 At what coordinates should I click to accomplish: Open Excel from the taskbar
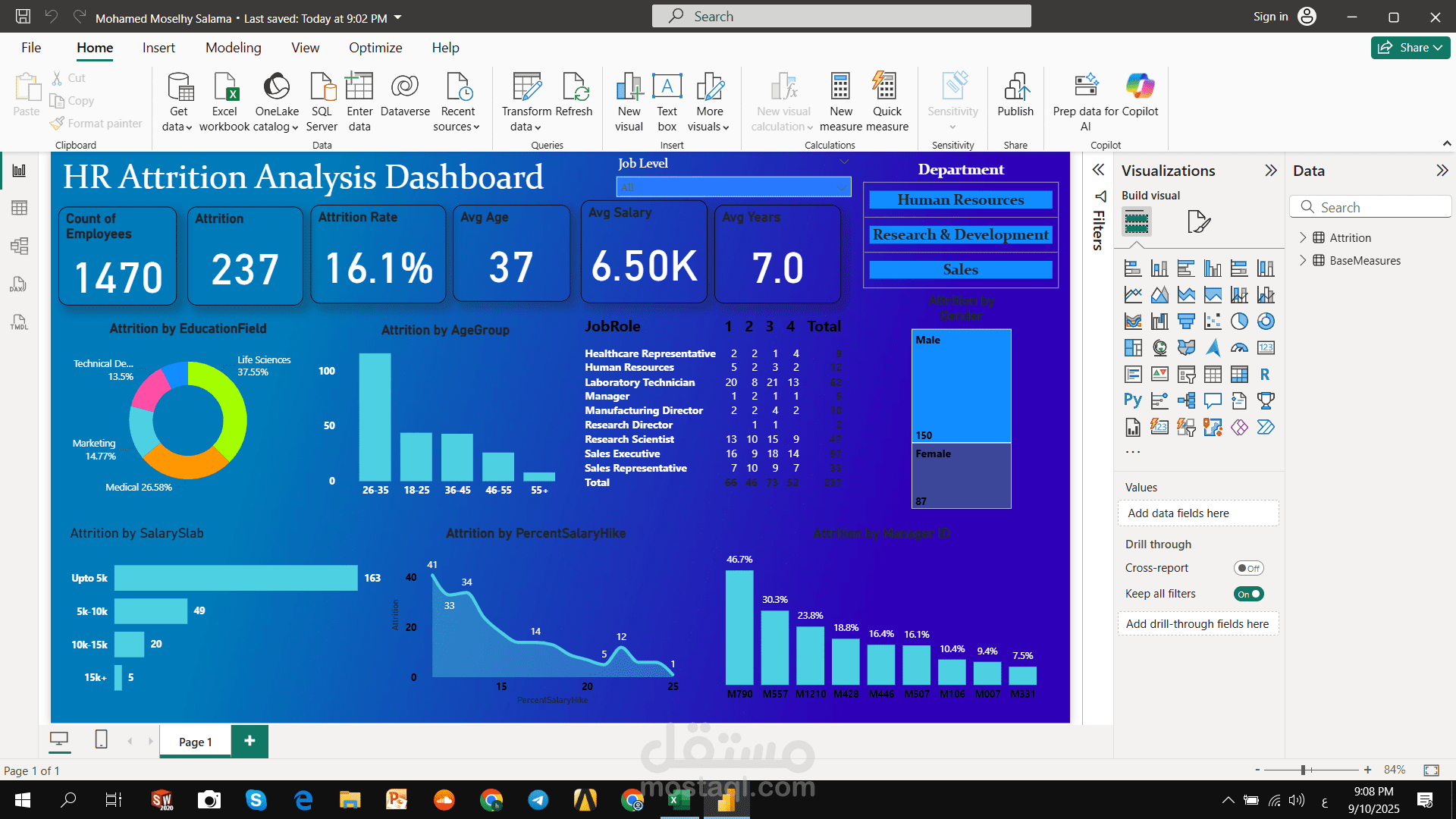click(x=680, y=800)
